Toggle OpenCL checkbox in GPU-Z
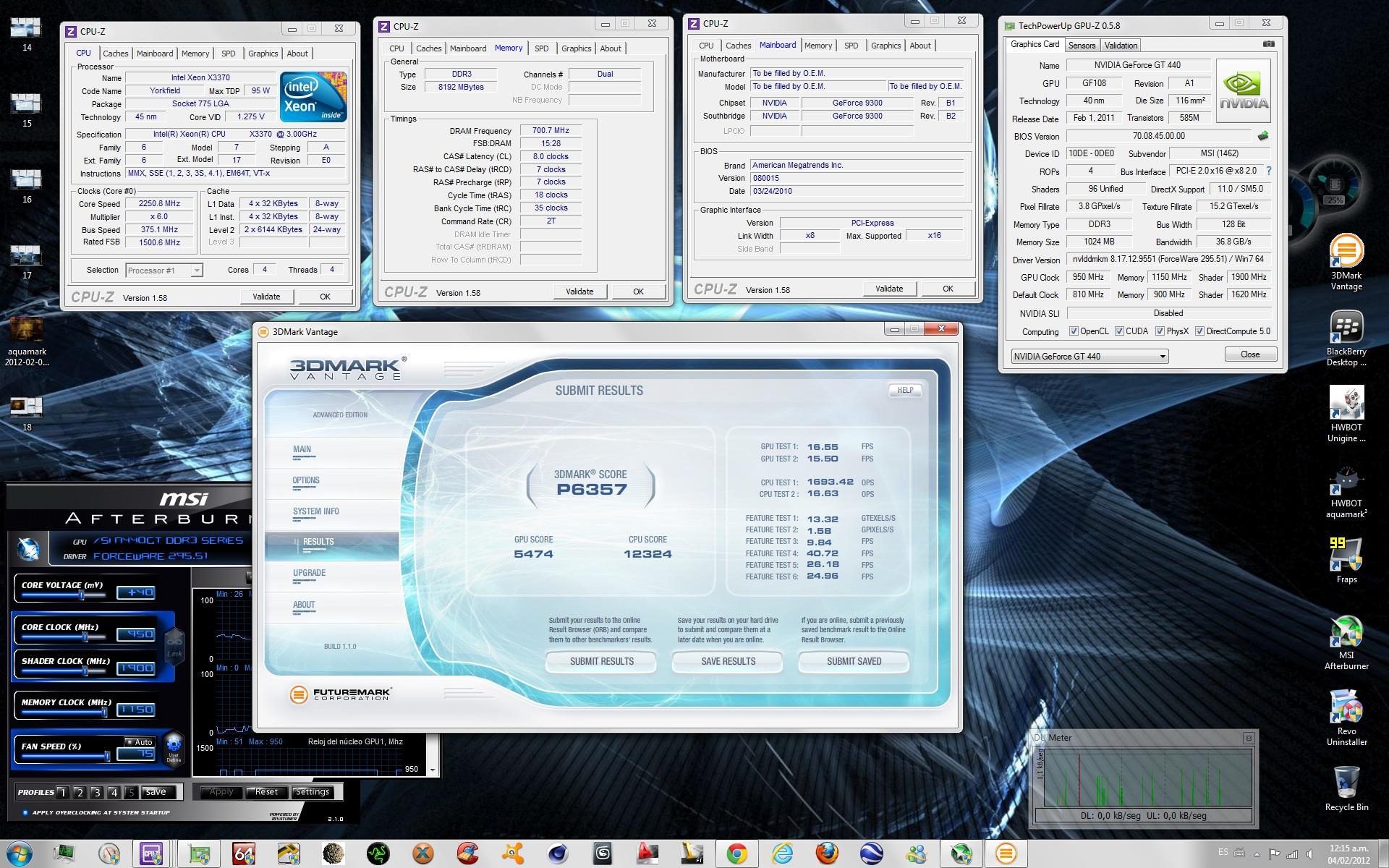1389x868 pixels. (1074, 331)
